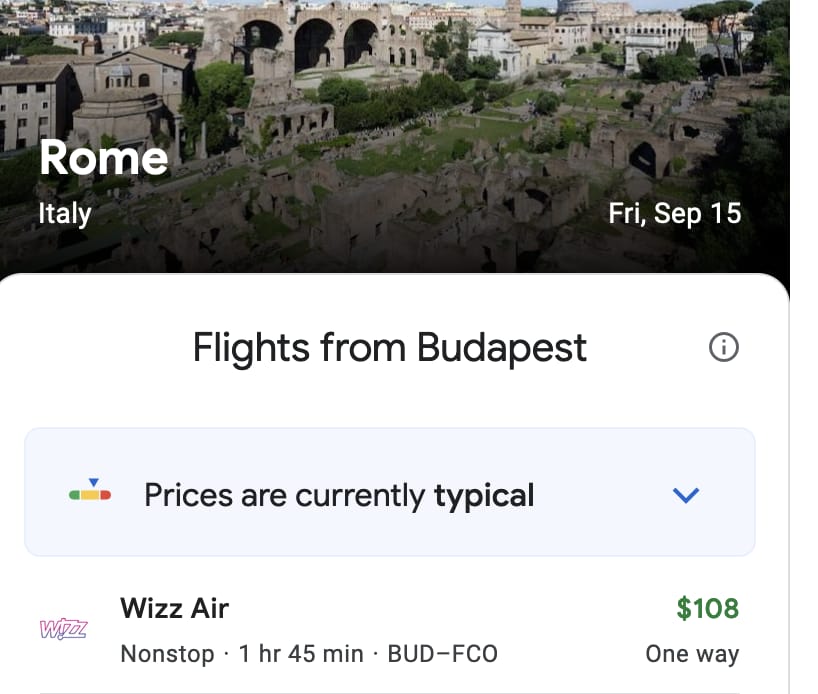
Task: Click the BUD–FCO route text
Action: pos(442,654)
